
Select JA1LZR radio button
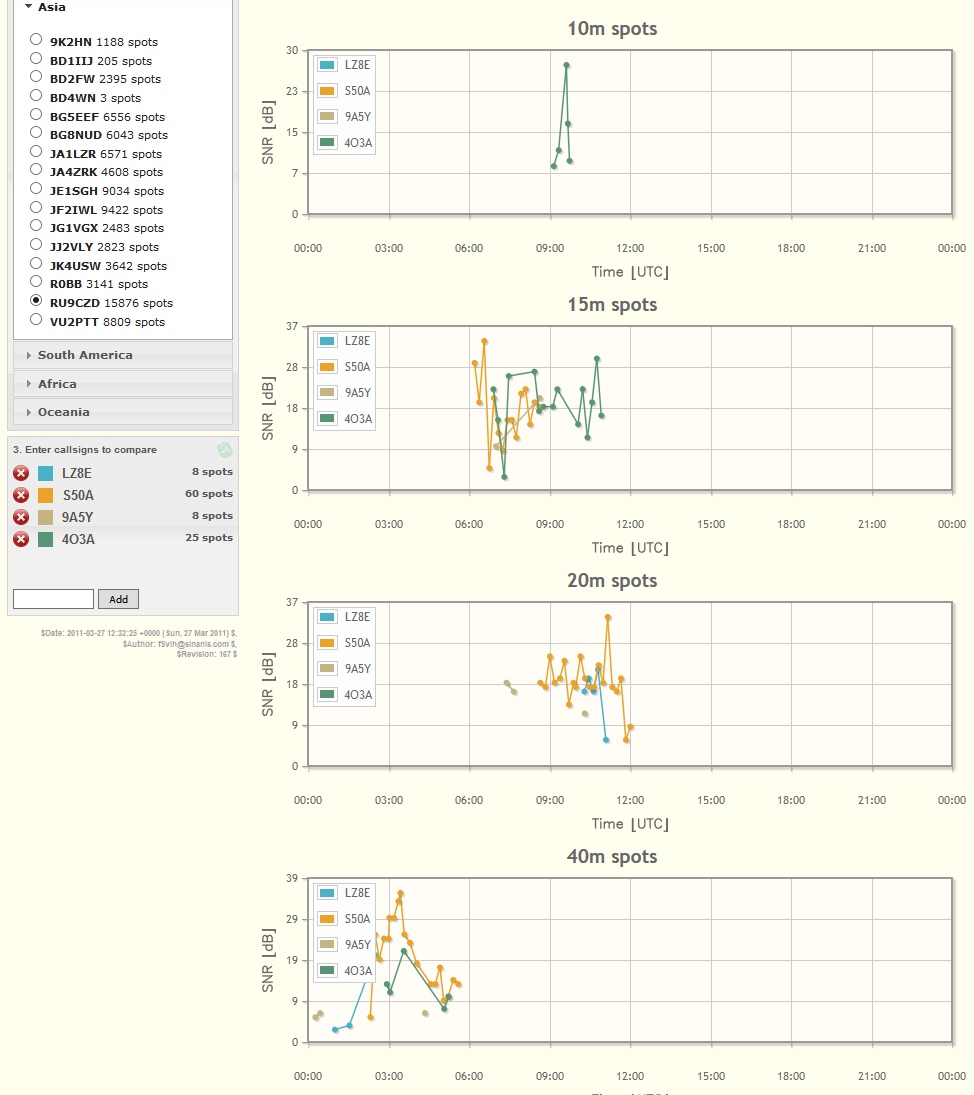click(x=36, y=152)
